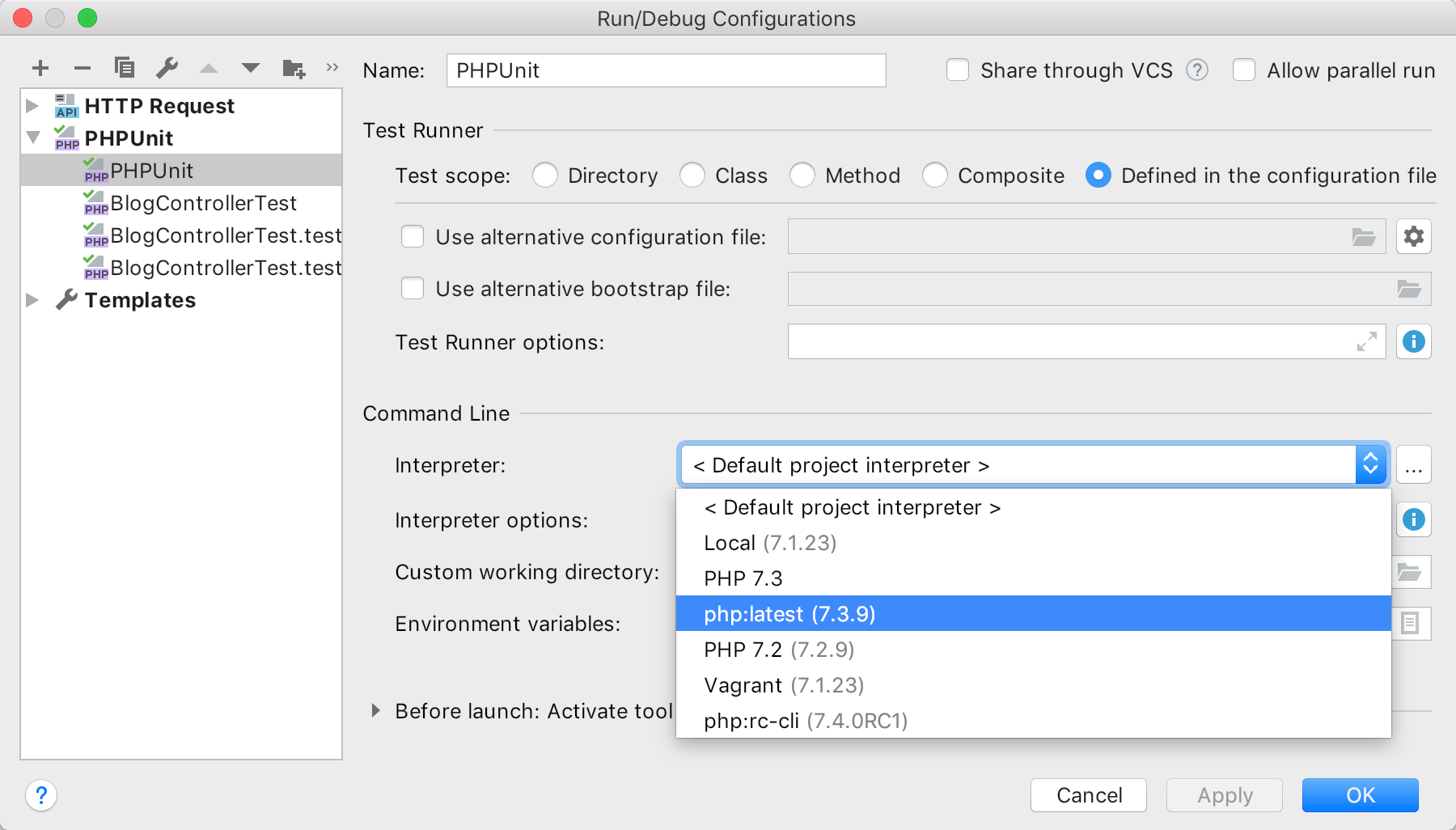Viewport: 1456px width, 830px height.
Task: Select the Method test scope
Action: (x=802, y=176)
